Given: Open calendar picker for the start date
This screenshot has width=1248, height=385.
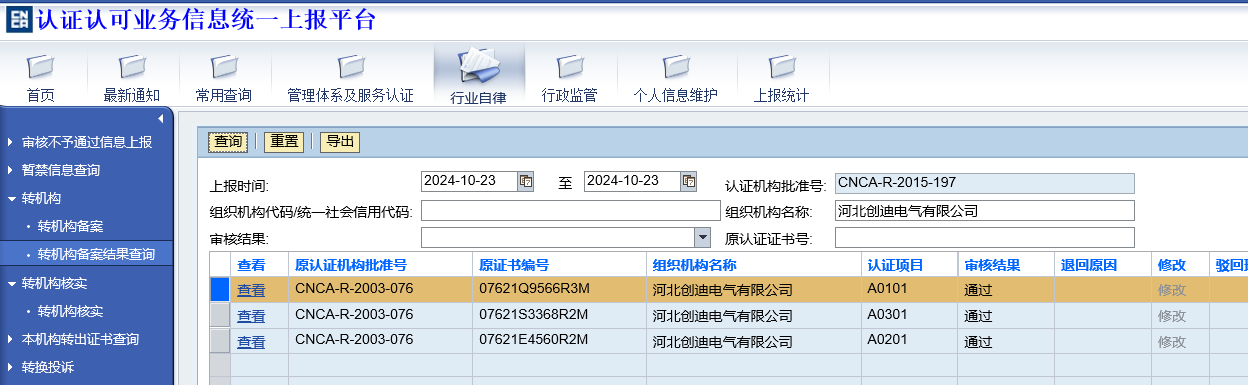Looking at the screenshot, I should pos(525,181).
